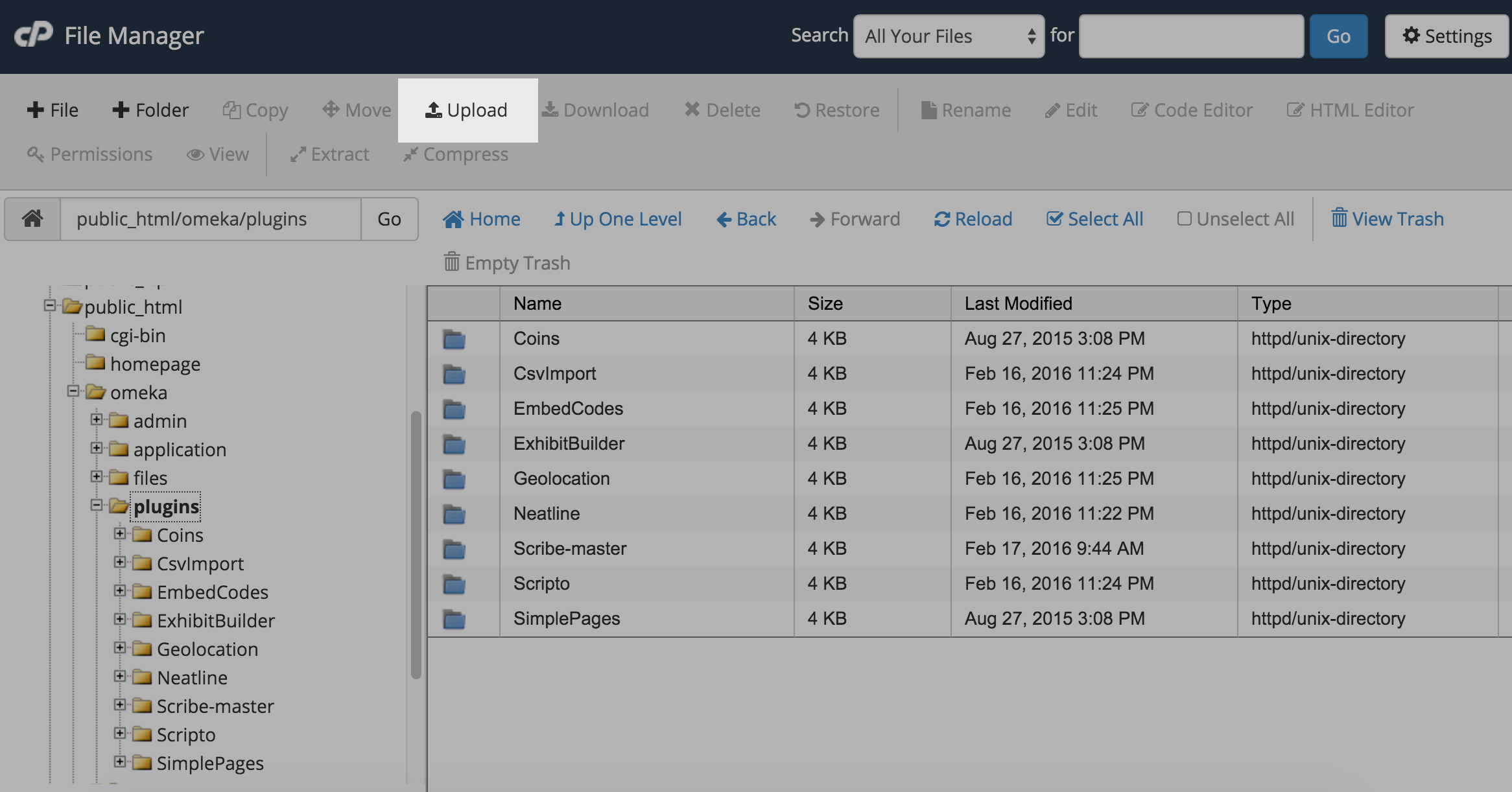
Task: Click the Scripto folder icon in listing
Action: (454, 584)
